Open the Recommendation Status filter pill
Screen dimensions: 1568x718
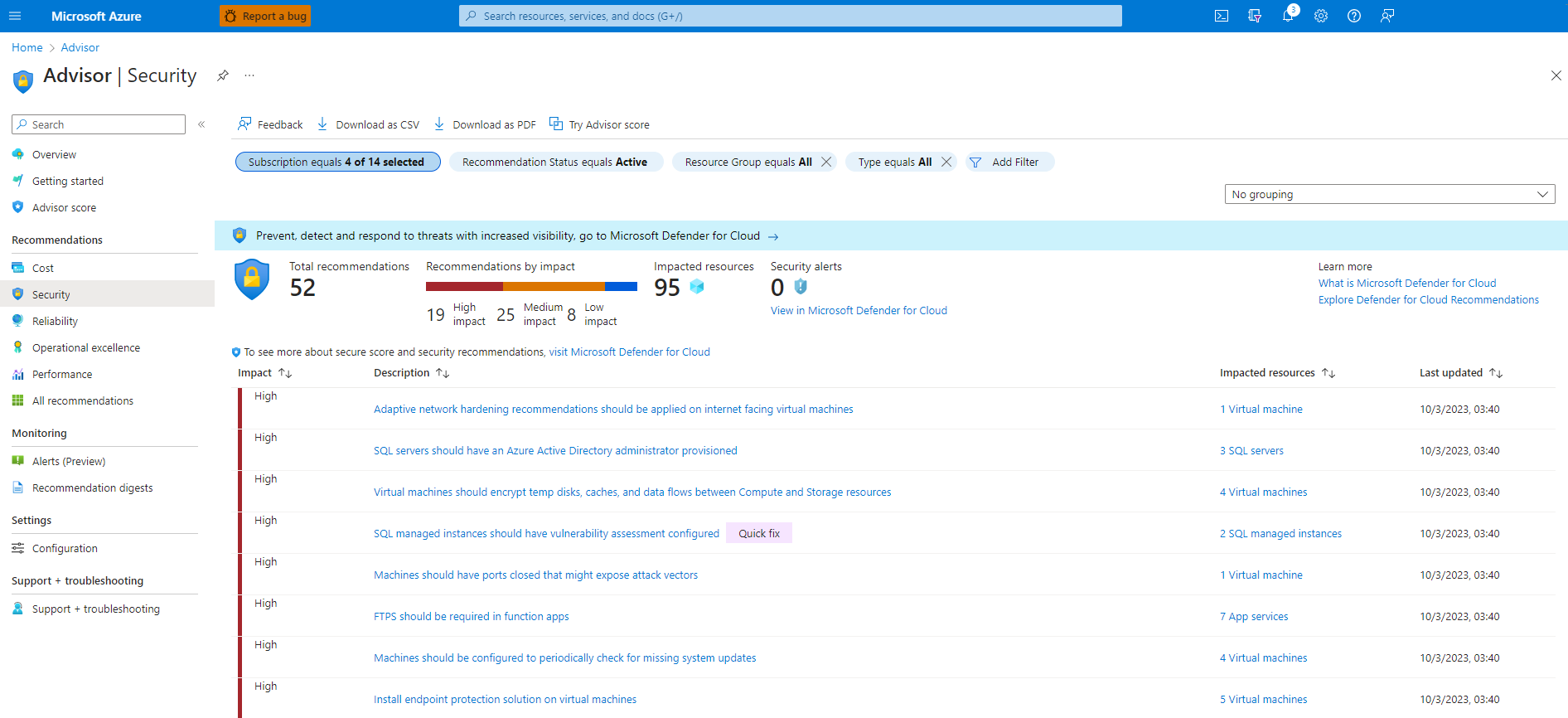pos(555,162)
